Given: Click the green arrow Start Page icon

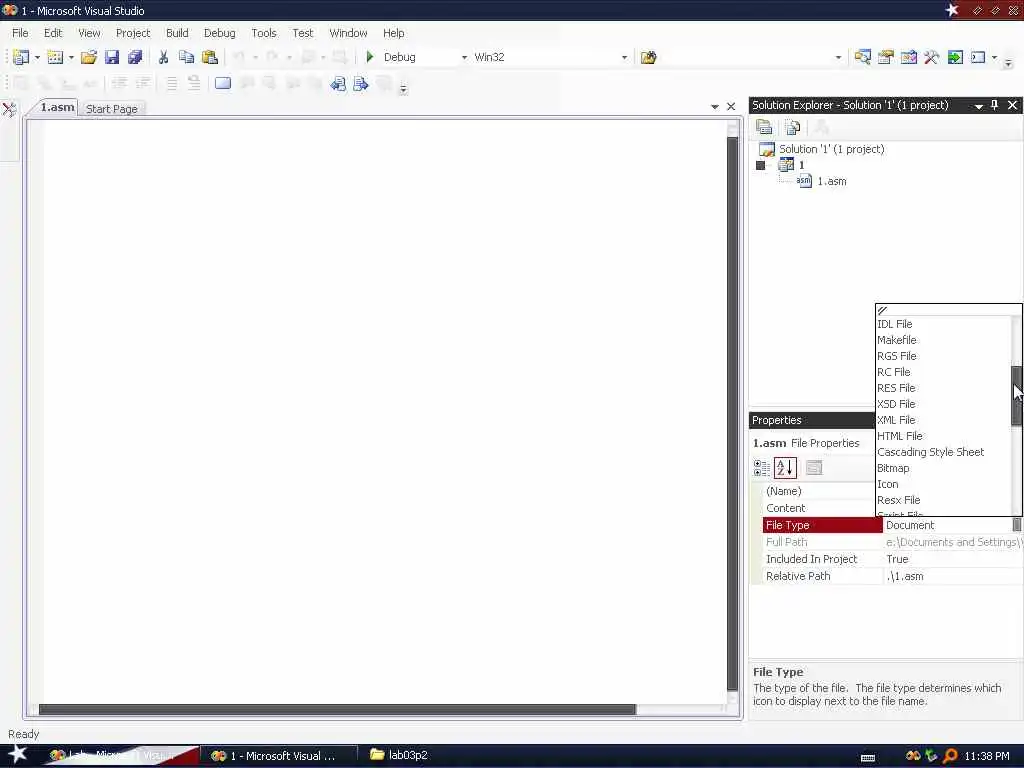Looking at the screenshot, I should tap(955, 57).
